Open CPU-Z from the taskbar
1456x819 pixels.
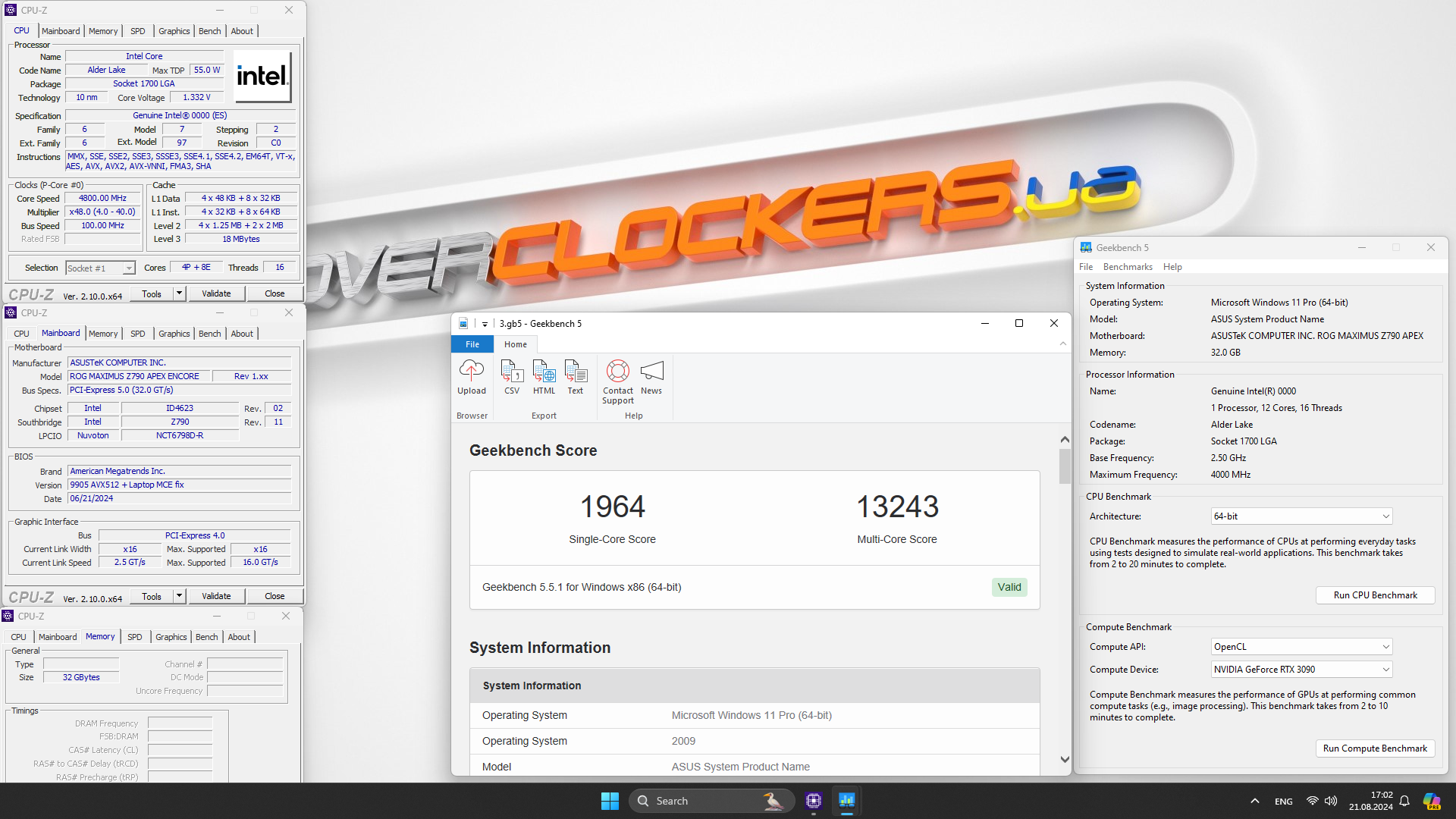[814, 801]
